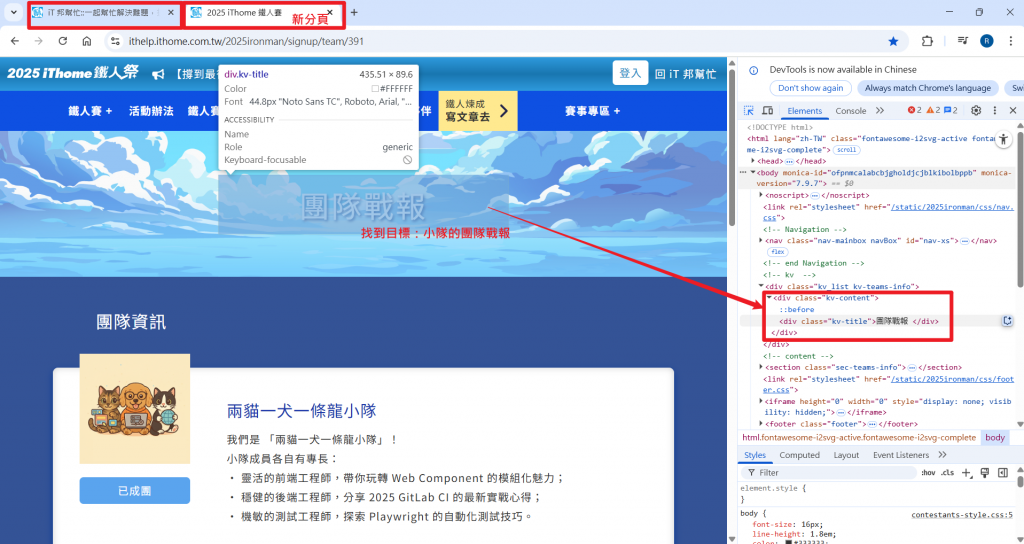Switch to the Elements panel tab

point(805,111)
